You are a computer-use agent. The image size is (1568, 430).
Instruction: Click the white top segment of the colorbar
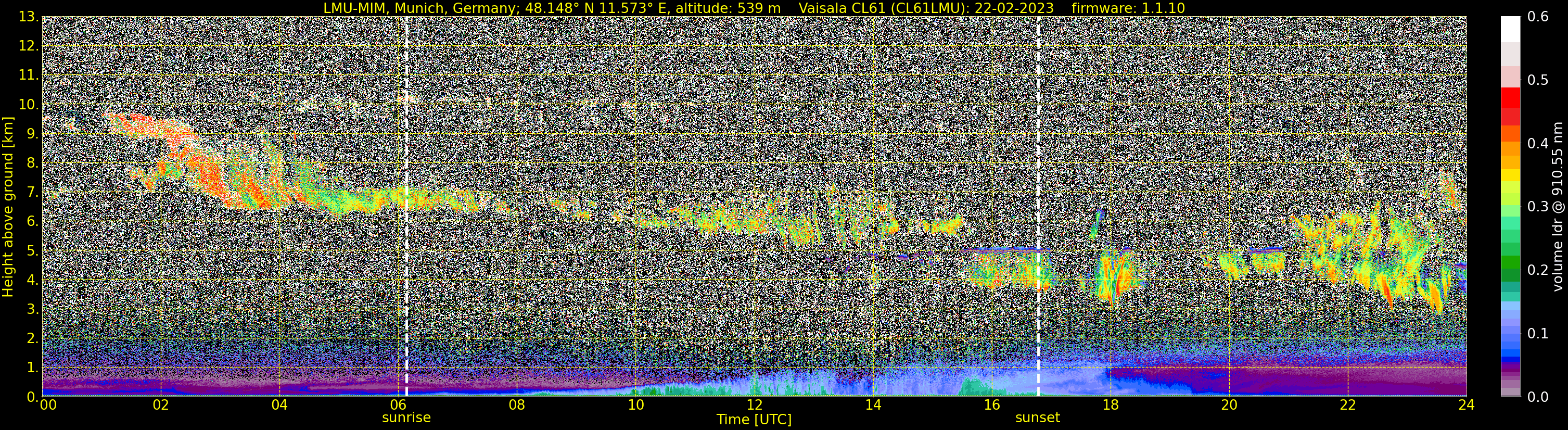click(1510, 29)
